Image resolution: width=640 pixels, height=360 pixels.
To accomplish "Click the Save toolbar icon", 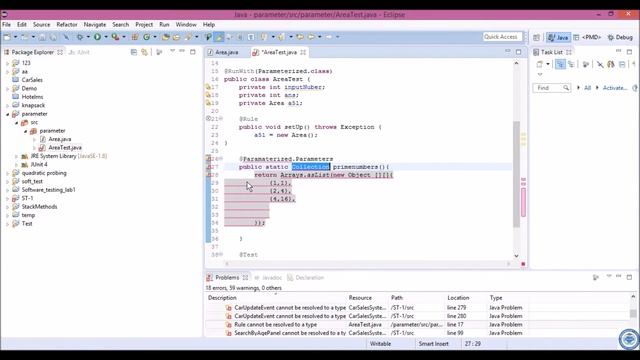I will pyautogui.click(x=42, y=37).
